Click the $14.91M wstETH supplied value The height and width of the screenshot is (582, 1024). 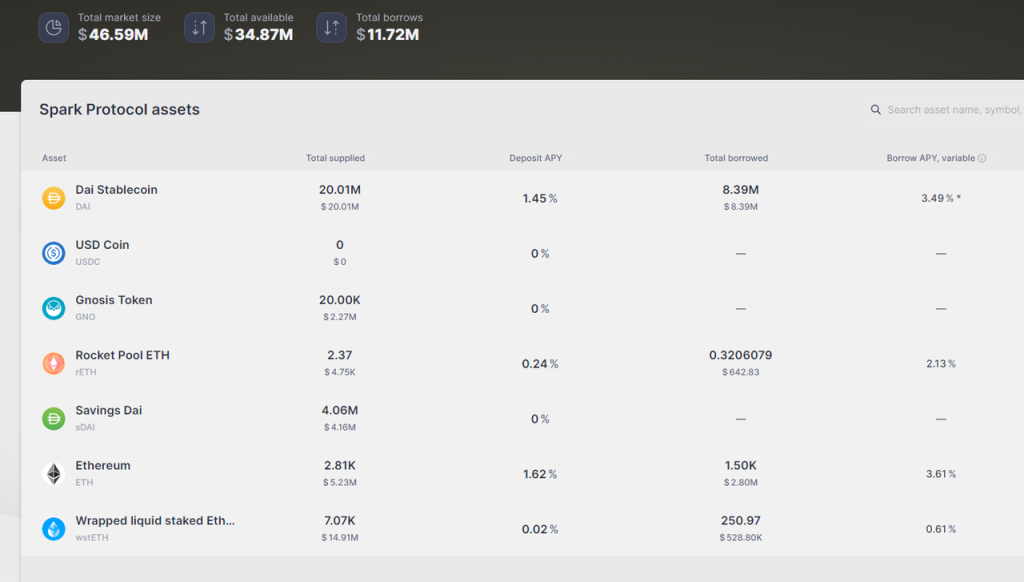[x=340, y=538]
